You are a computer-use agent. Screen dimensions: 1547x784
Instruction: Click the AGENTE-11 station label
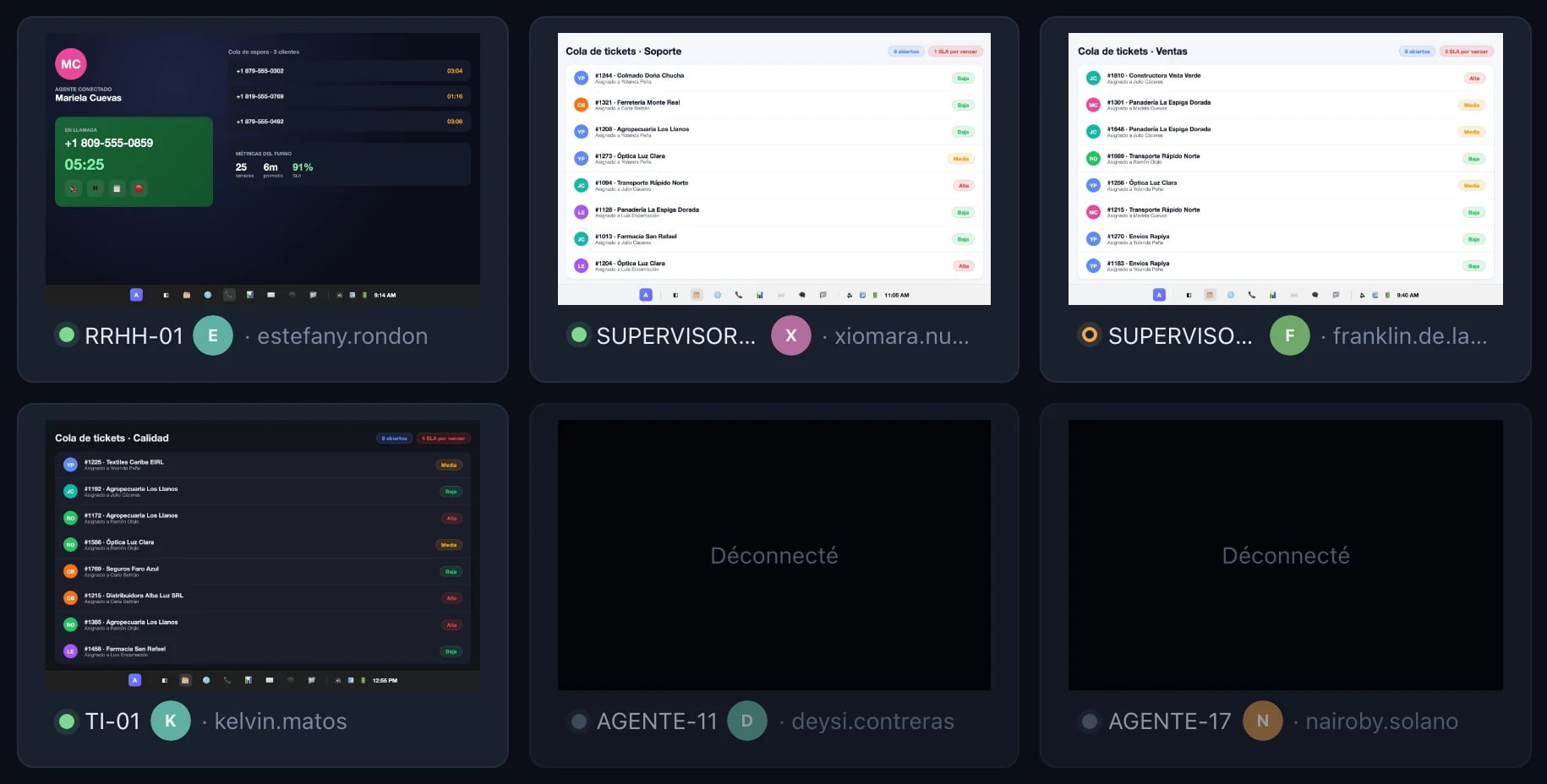click(x=657, y=721)
